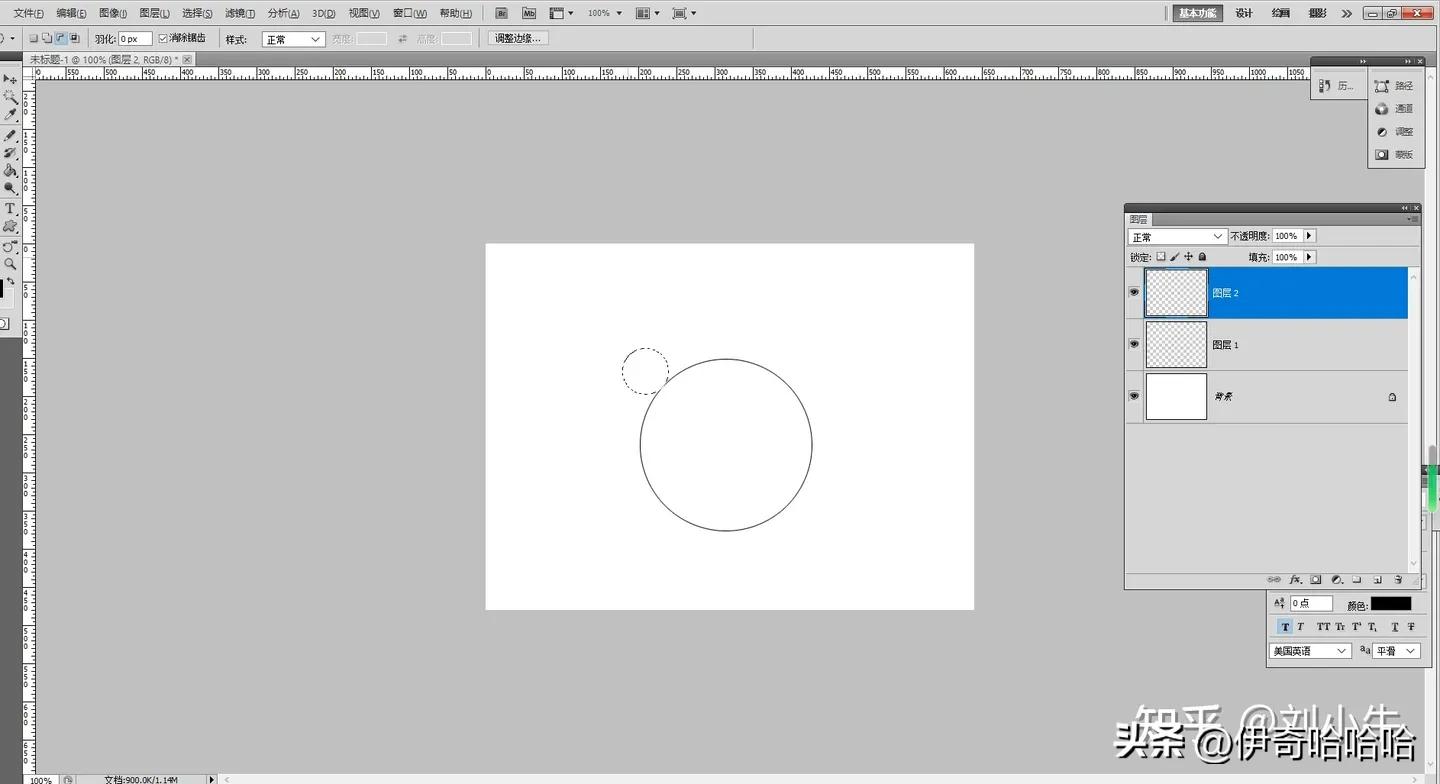Select the Type (T) tool
The image size is (1440, 784).
pos(10,209)
